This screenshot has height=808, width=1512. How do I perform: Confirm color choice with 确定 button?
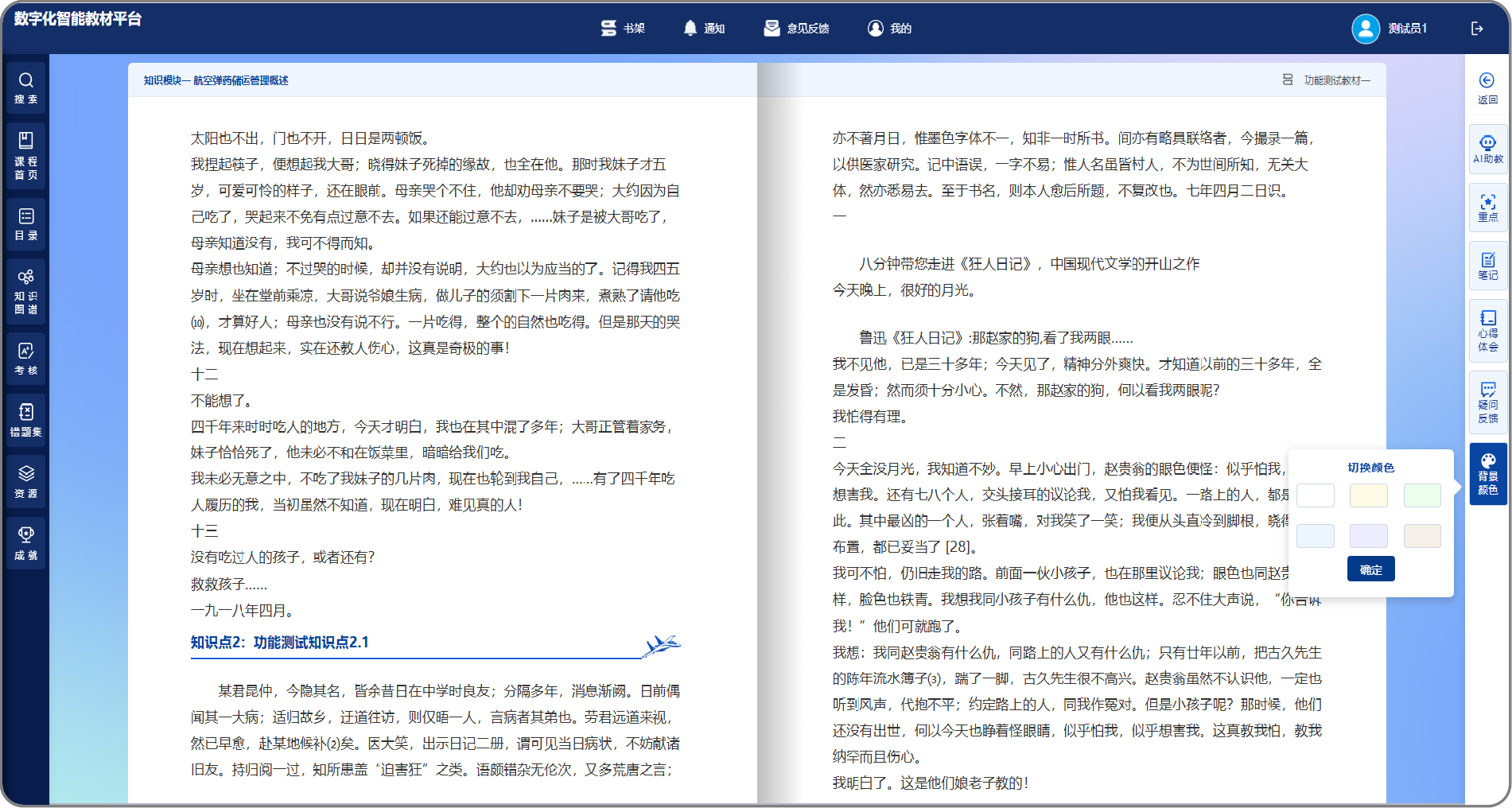click(1370, 569)
